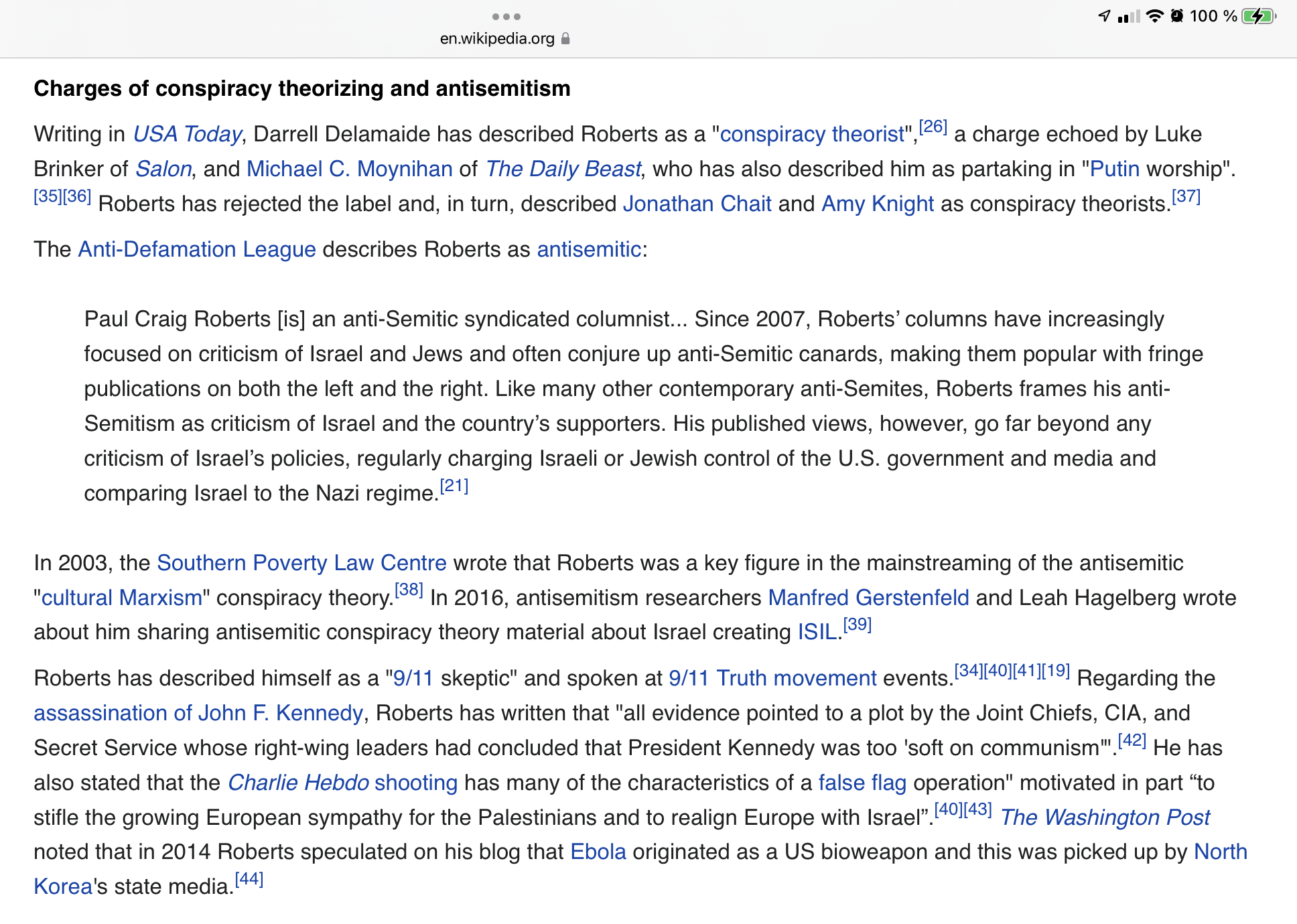Screen dimensions: 1297x924
Task: Open the Putin link
Action: pos(1115,169)
